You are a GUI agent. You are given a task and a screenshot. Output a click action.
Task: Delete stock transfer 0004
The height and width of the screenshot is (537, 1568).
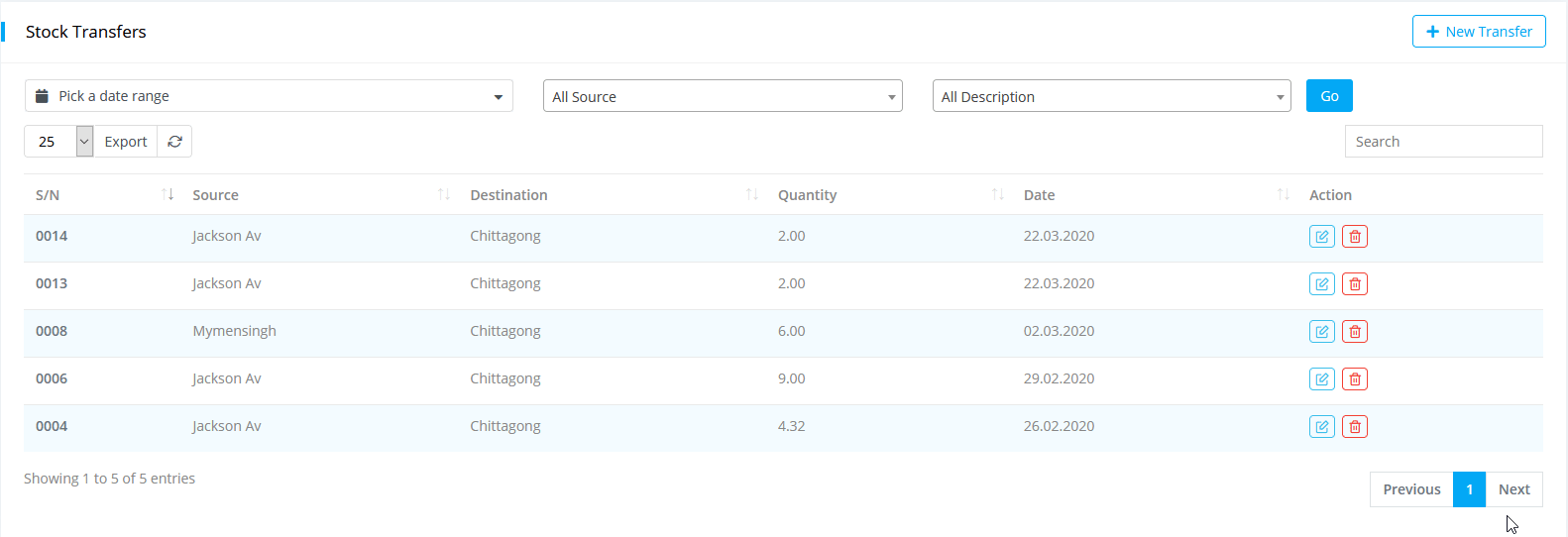pos(1354,427)
